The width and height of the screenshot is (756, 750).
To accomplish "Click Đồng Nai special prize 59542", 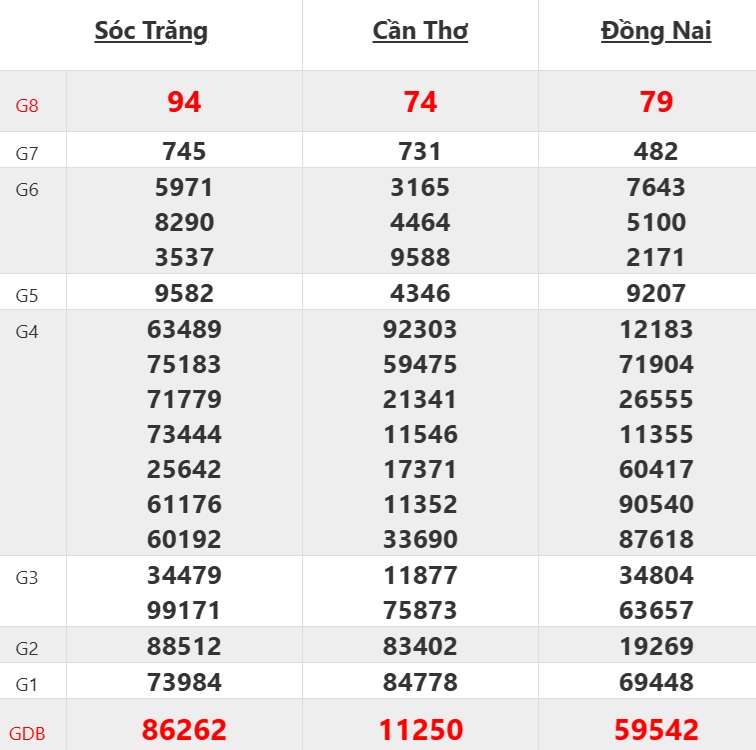I will 656,729.
